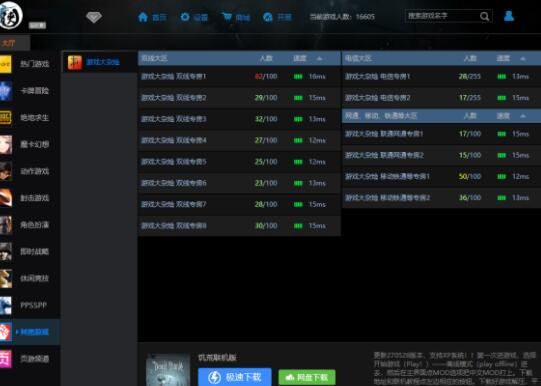Click the green 网盘下载 button

pyautogui.click(x=307, y=377)
